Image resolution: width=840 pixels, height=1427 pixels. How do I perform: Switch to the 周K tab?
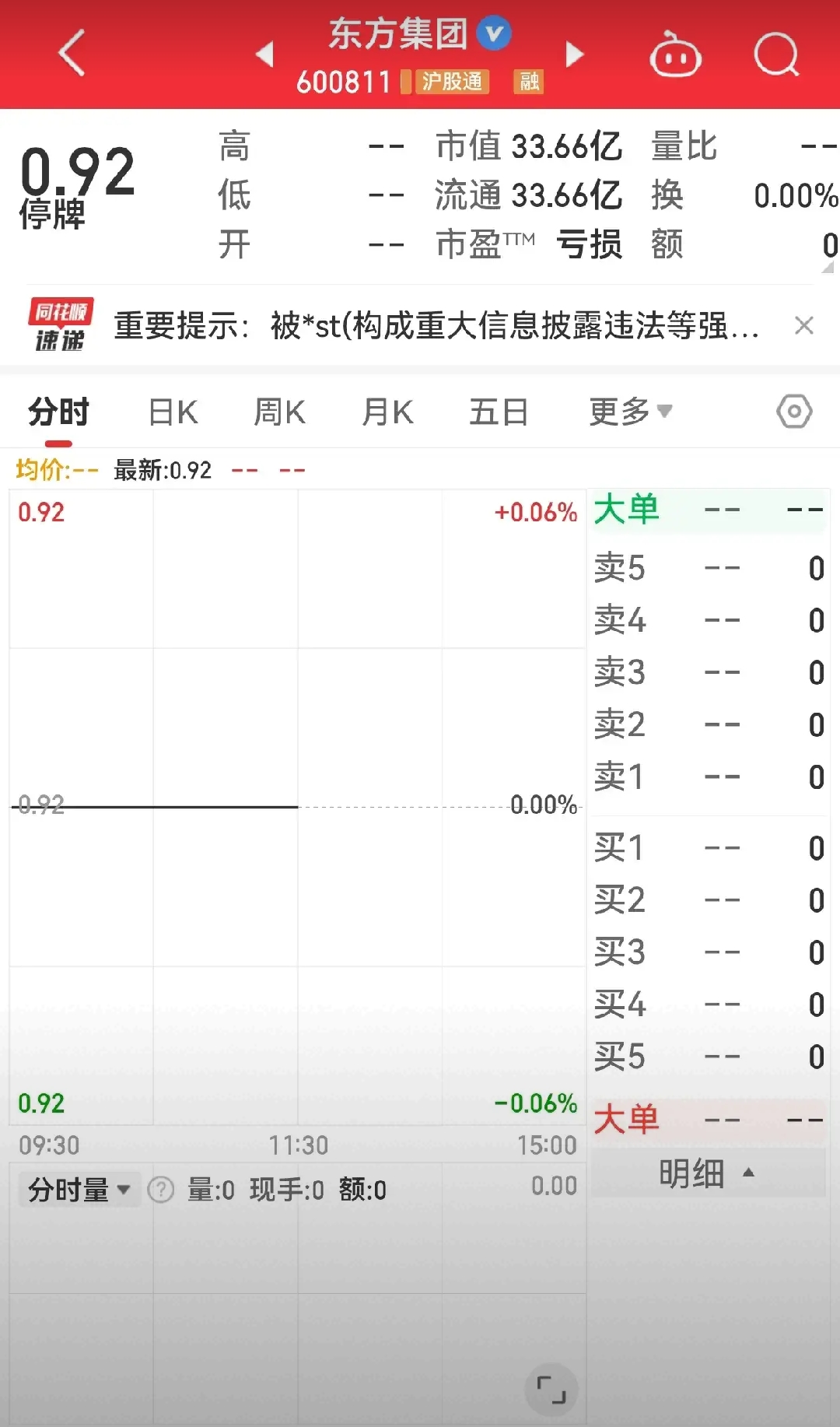tap(280, 412)
